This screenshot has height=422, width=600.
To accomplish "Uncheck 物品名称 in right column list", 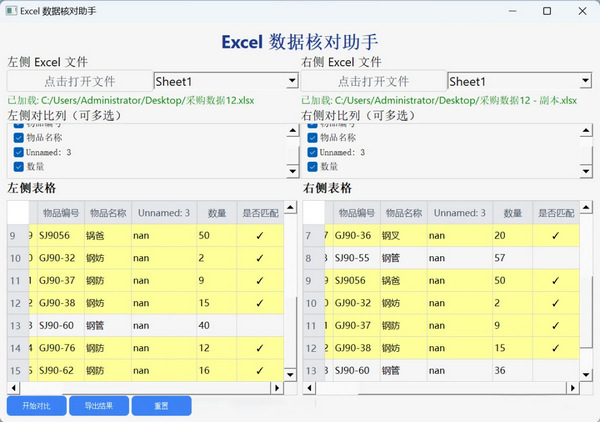I will point(312,137).
